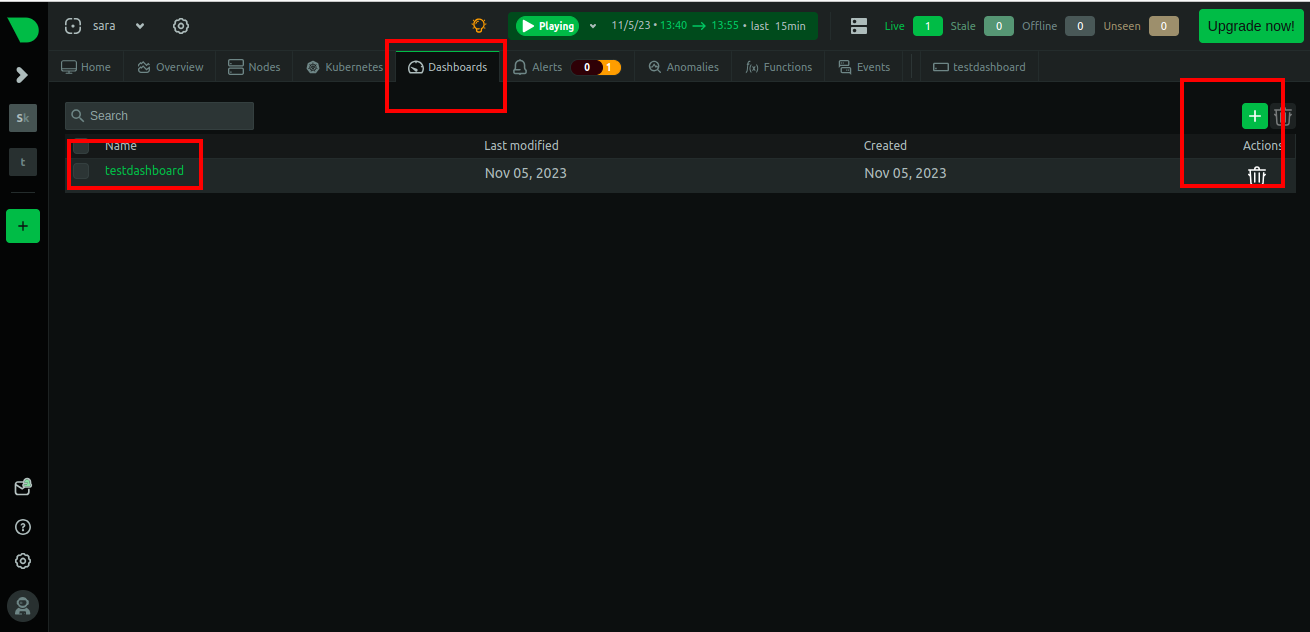
Task: Open room settings gear next to sara
Action: [x=181, y=26]
